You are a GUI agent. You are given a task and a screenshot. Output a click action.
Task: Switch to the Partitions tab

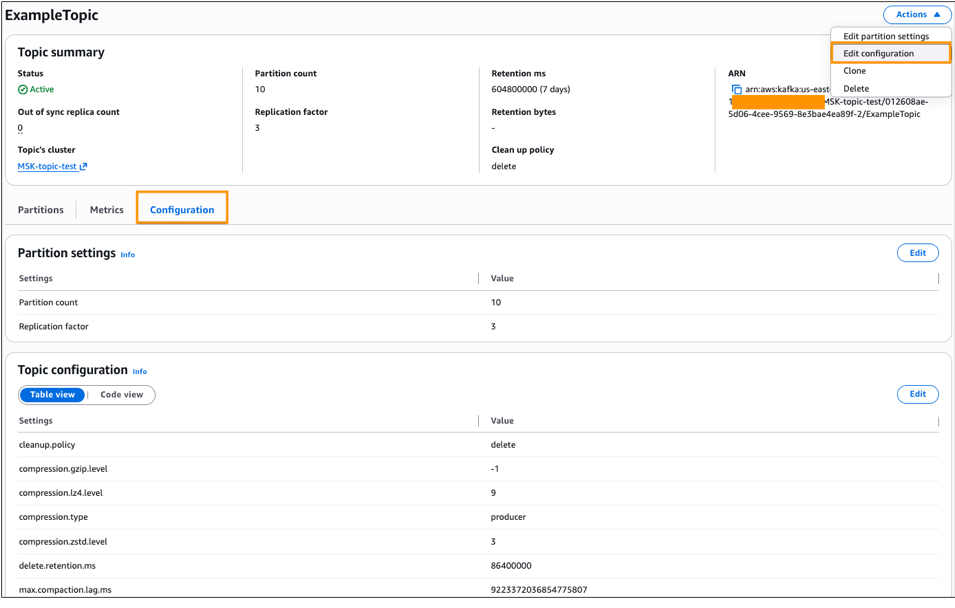pyautogui.click(x=41, y=210)
